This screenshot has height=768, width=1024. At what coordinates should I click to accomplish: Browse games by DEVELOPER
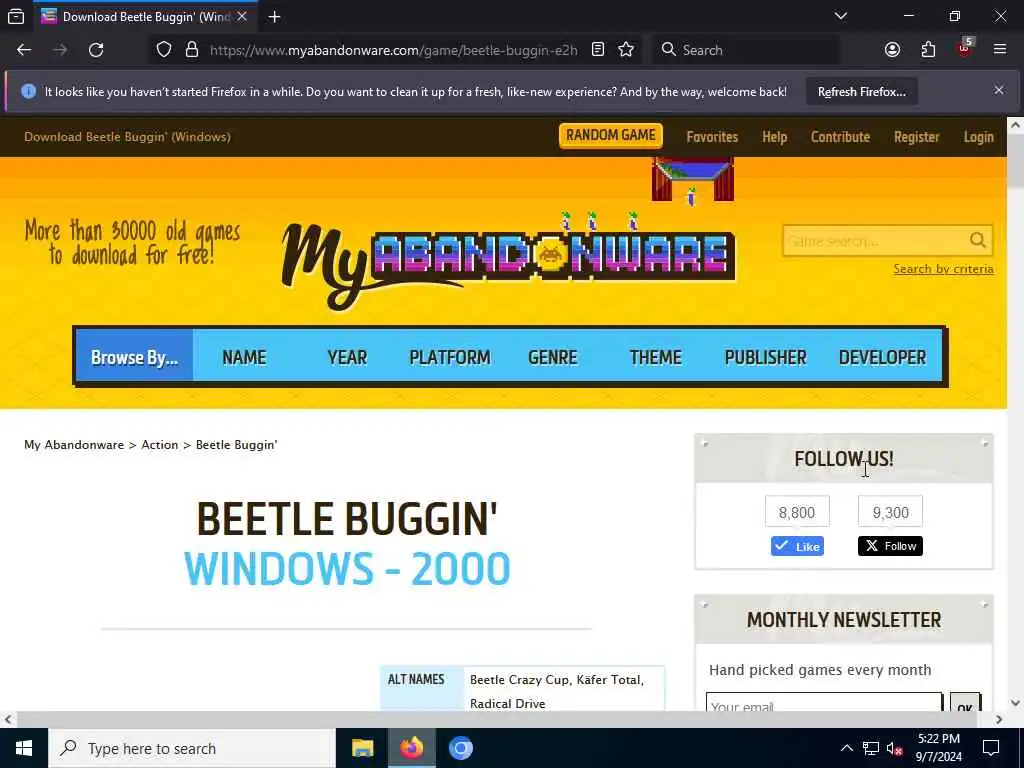pyautogui.click(x=882, y=357)
